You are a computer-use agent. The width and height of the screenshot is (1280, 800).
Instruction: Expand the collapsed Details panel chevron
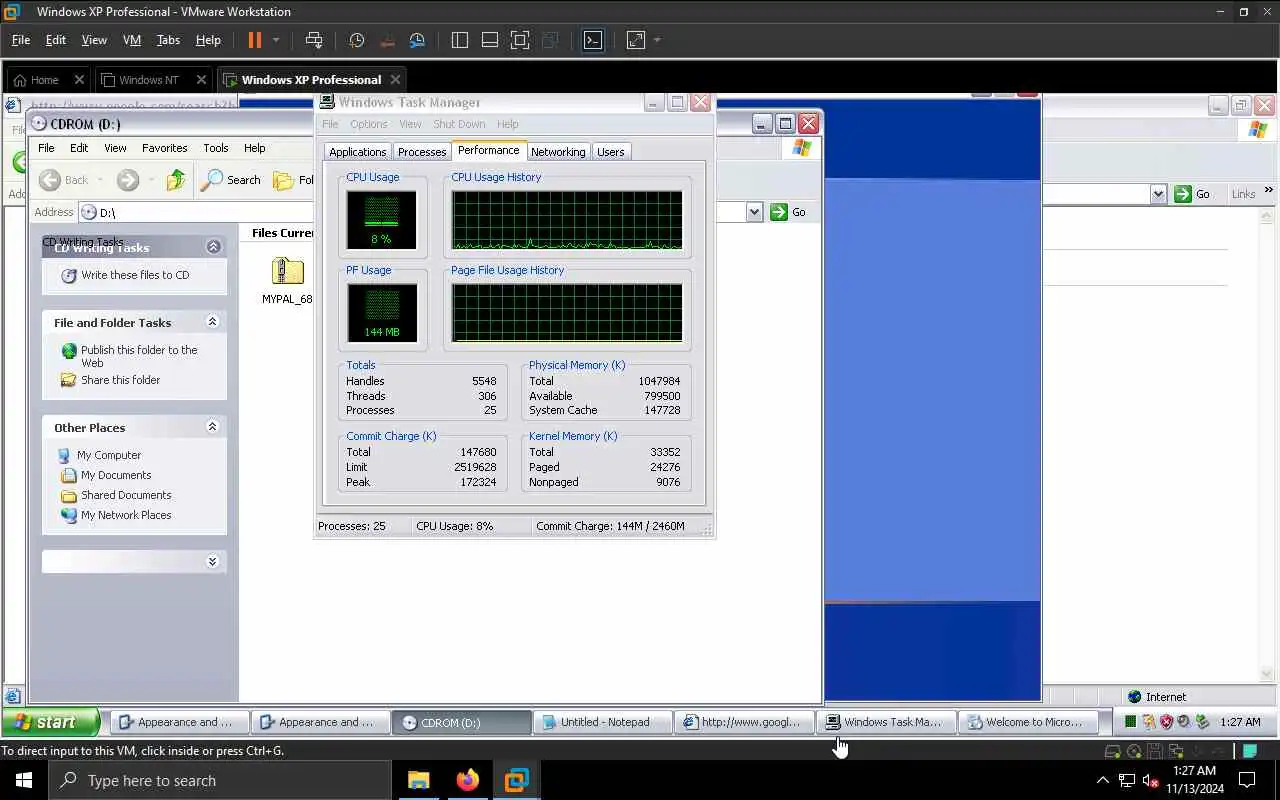point(212,562)
